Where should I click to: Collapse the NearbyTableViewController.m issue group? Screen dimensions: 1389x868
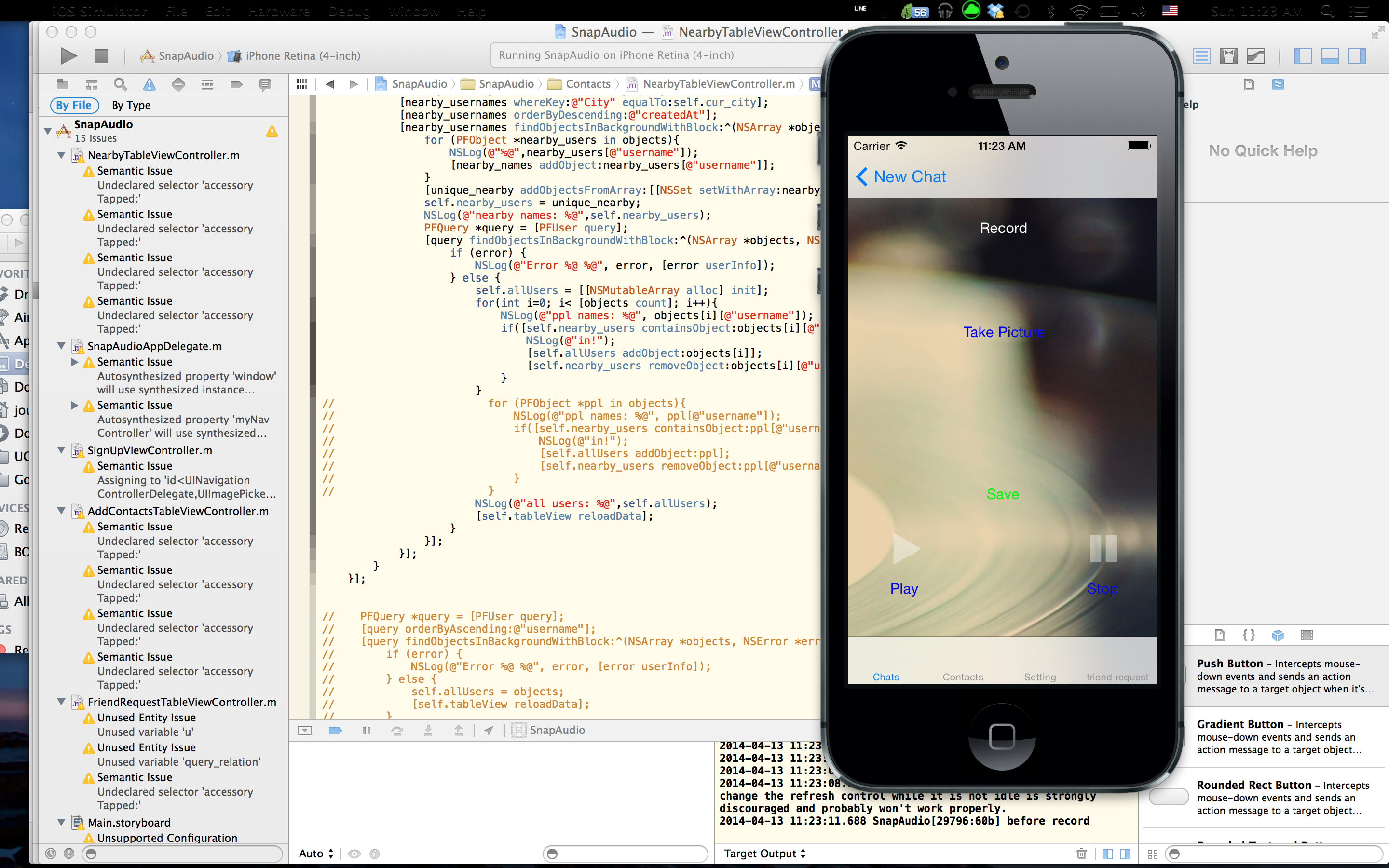coord(61,155)
